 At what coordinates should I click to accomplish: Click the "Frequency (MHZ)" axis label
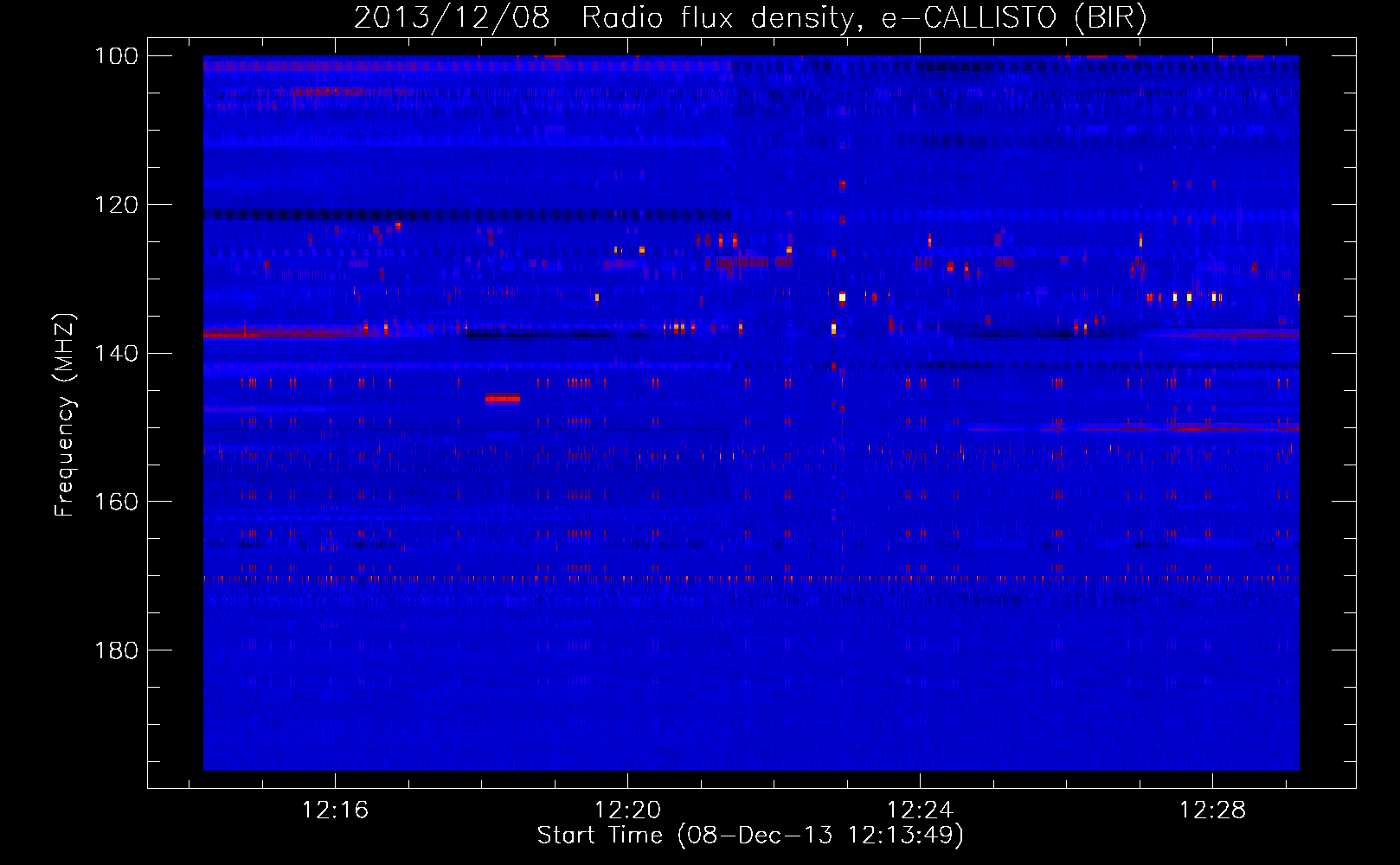tap(65, 414)
